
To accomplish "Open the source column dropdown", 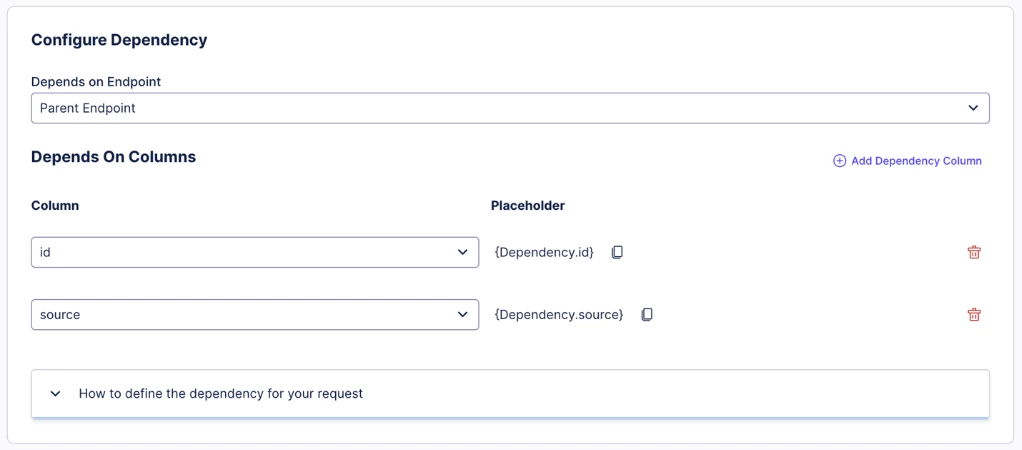I will (240, 314).
